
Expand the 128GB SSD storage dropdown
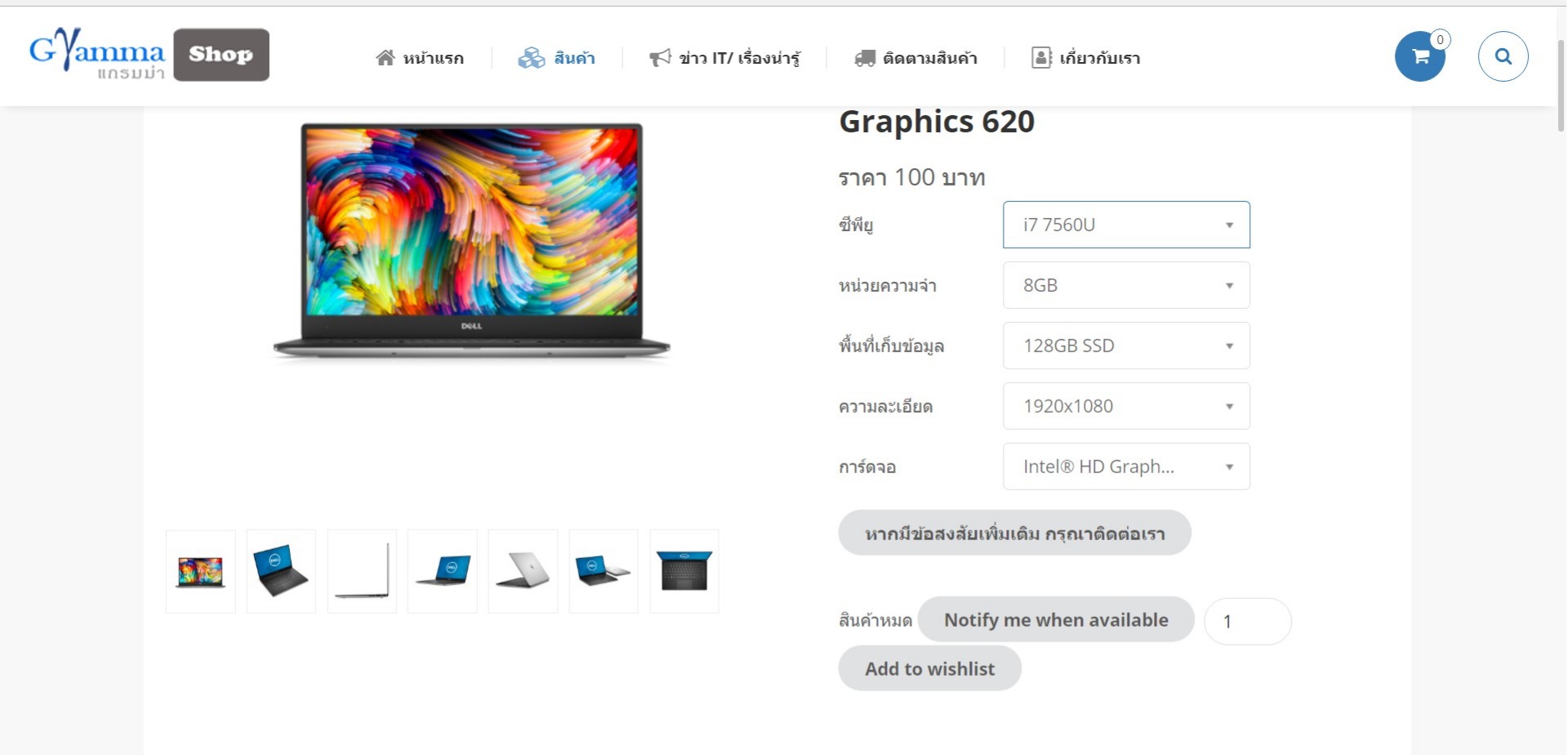1126,346
